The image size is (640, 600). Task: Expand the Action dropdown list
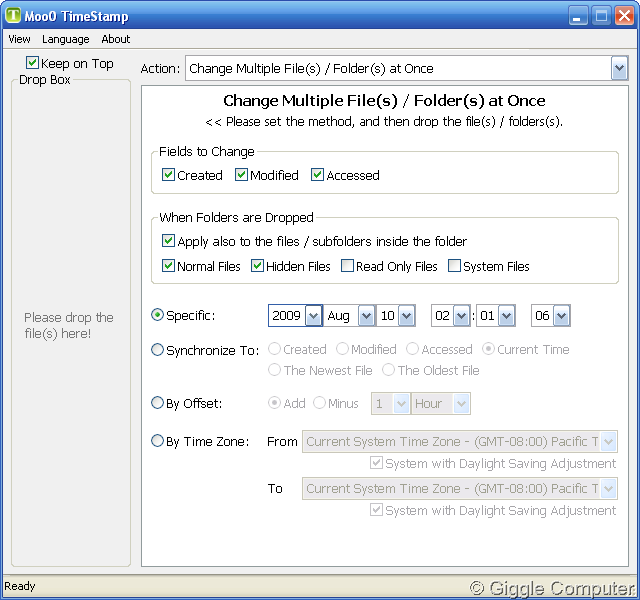pyautogui.click(x=619, y=68)
